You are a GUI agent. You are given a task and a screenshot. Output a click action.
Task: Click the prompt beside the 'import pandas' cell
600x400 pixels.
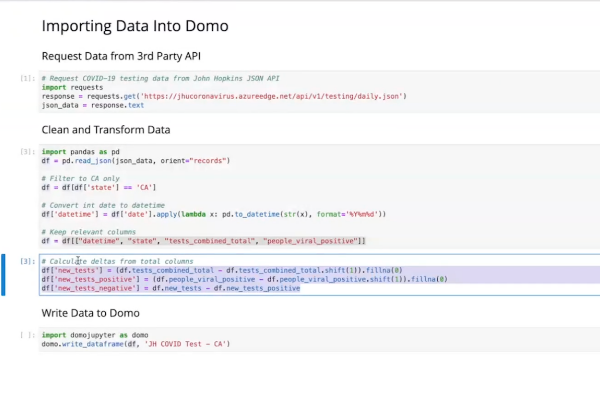click(x=27, y=152)
